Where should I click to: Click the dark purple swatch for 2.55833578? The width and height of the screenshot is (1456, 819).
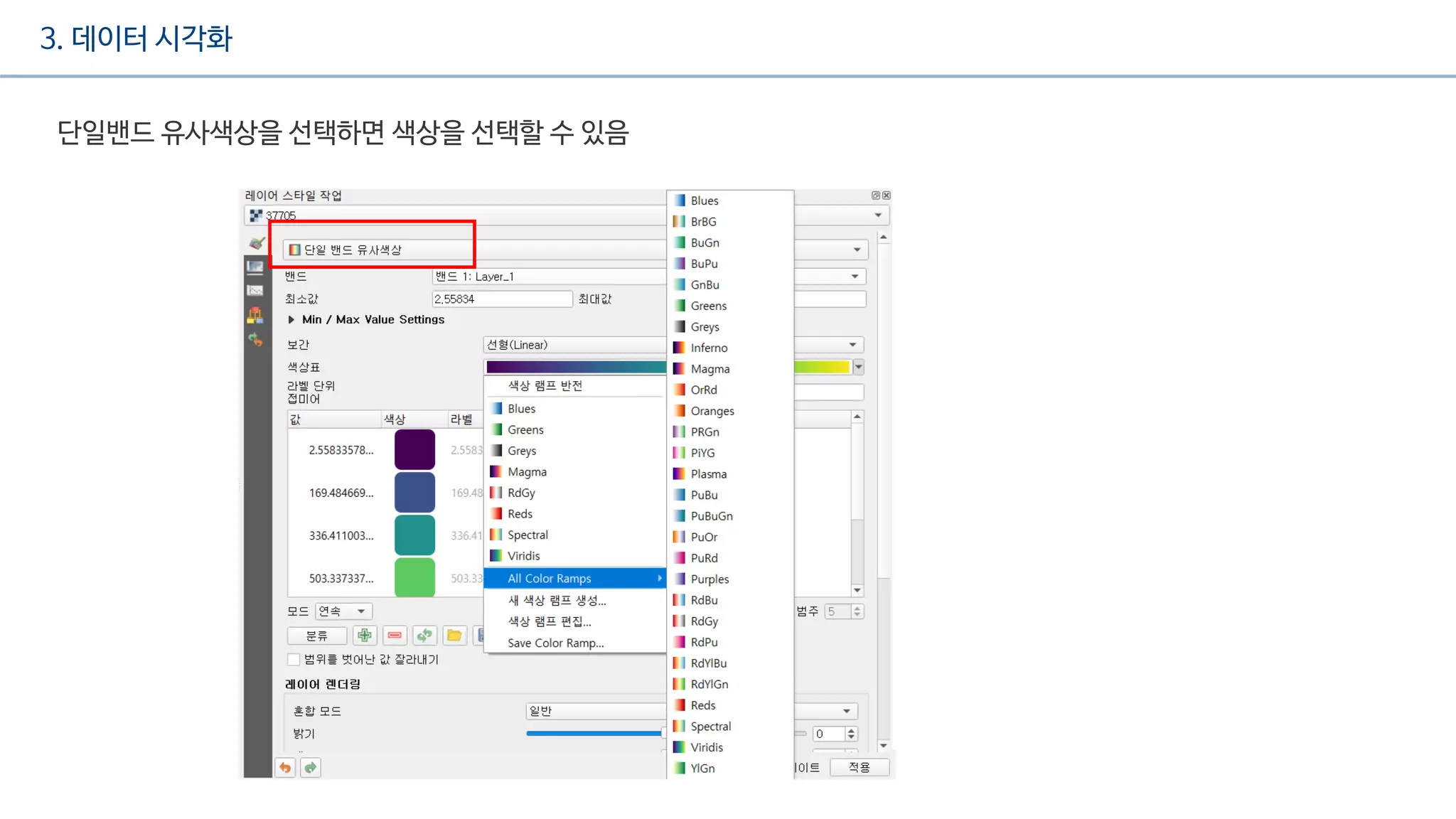[414, 449]
